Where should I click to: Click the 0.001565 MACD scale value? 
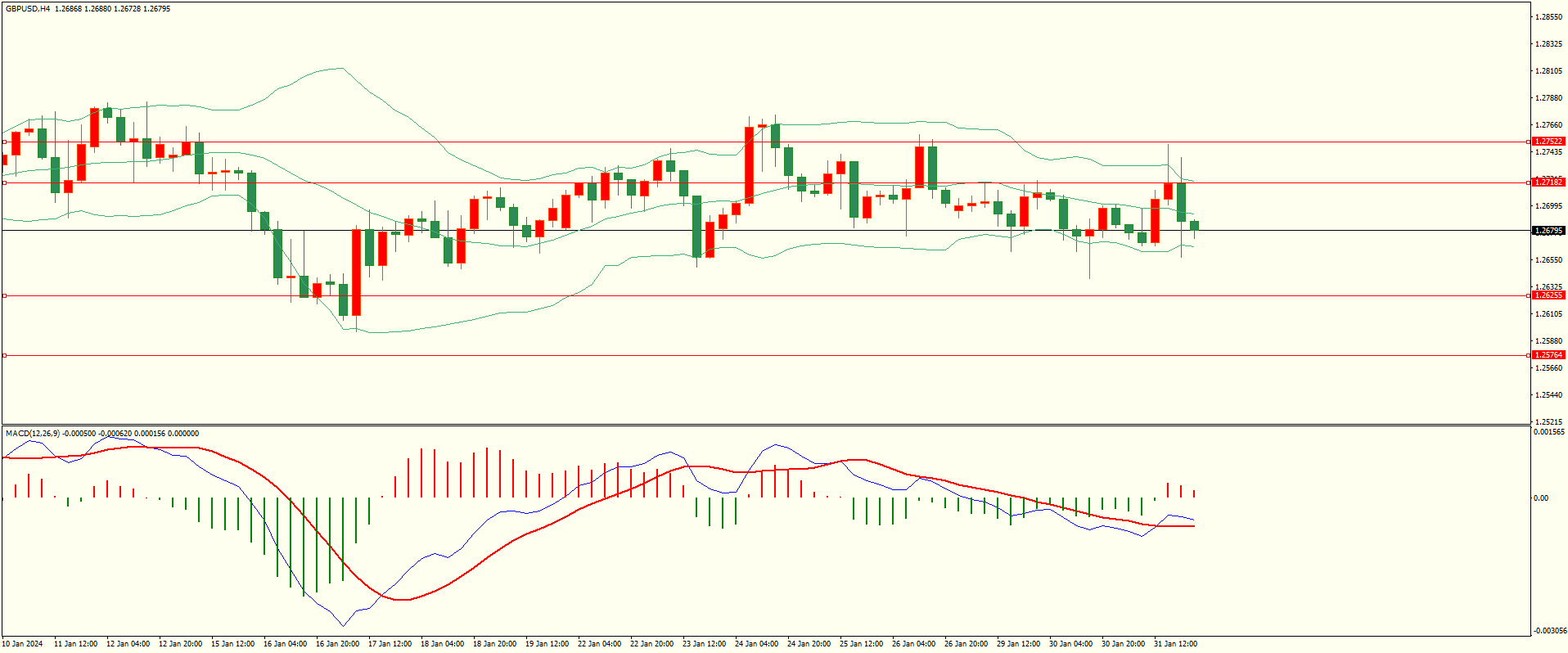point(1549,432)
